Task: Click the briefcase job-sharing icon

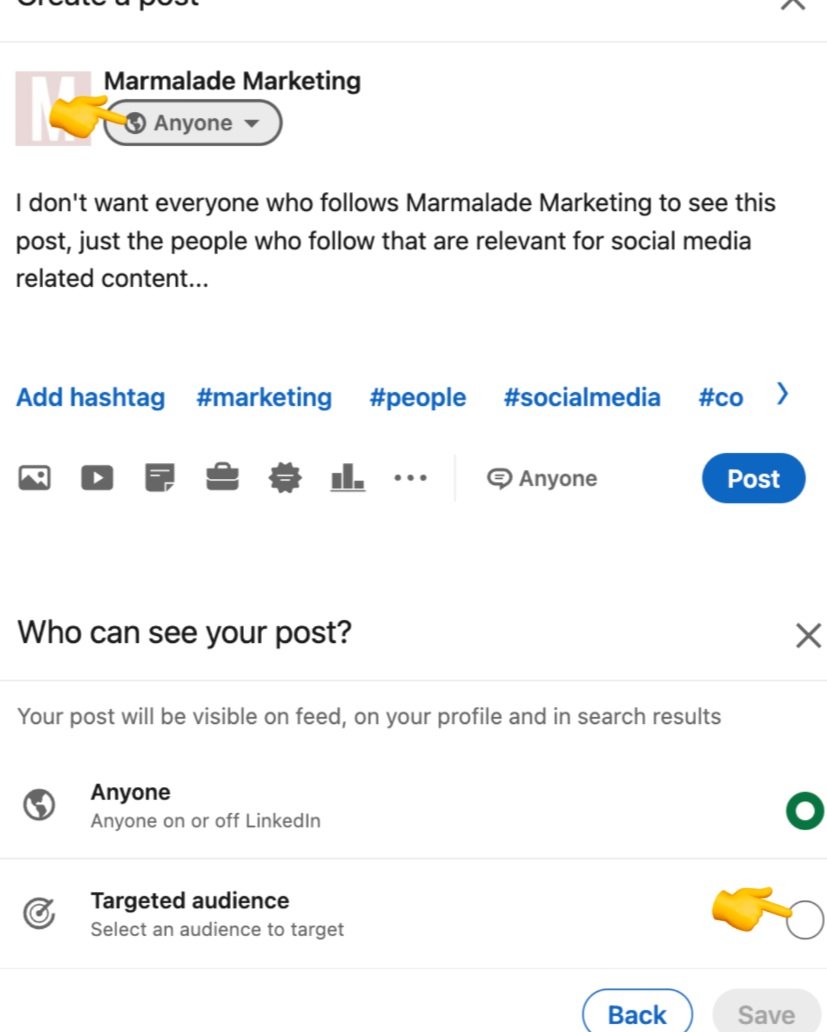Action: coord(222,478)
